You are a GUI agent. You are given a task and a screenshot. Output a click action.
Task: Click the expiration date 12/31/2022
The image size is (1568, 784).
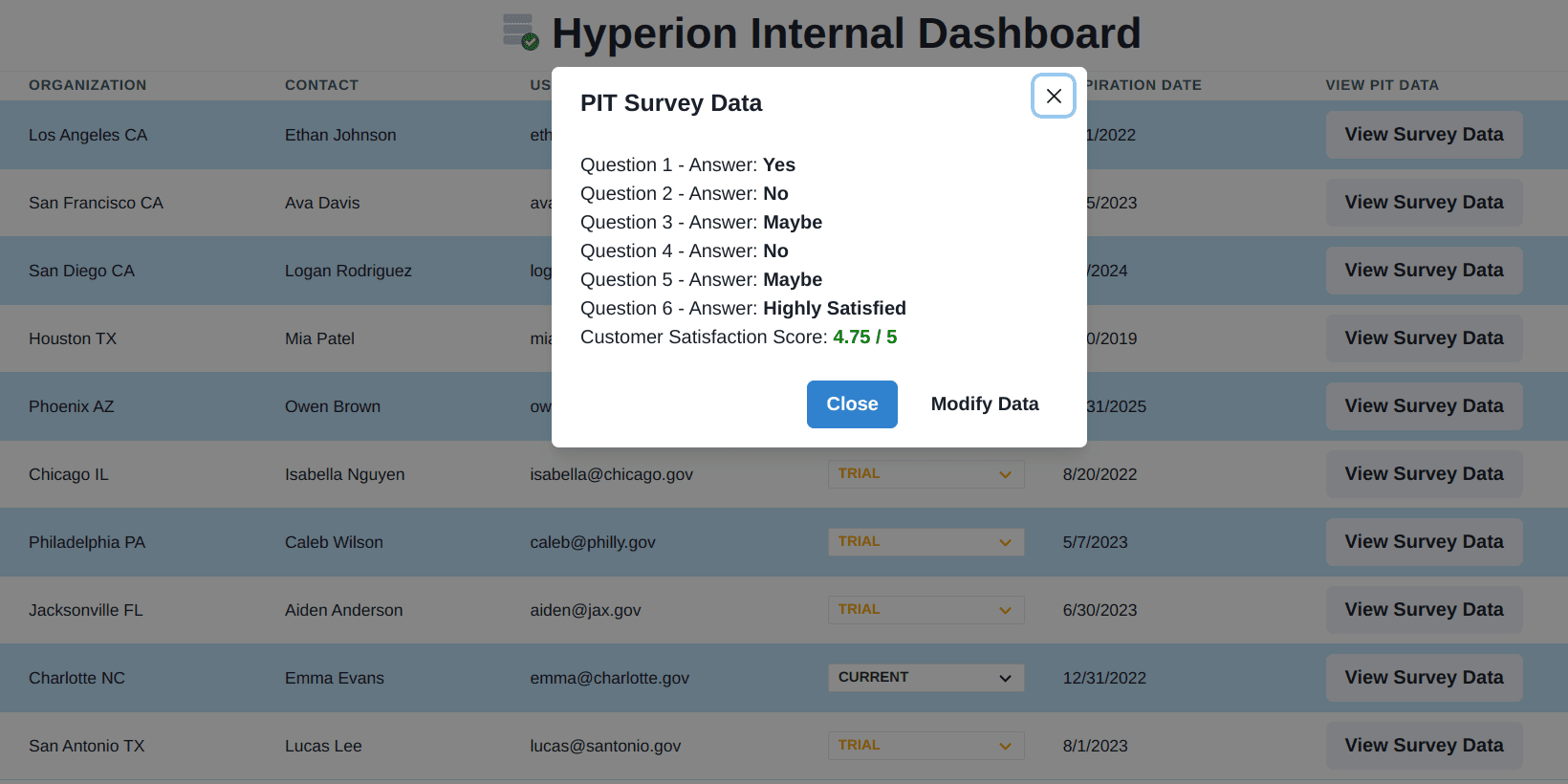(1104, 678)
